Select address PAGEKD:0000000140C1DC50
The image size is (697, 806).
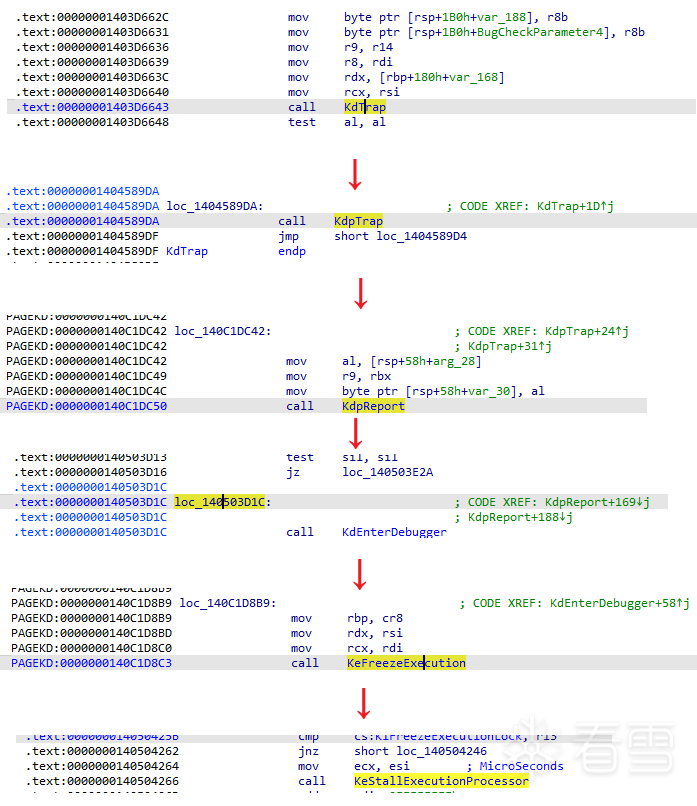coord(86,406)
